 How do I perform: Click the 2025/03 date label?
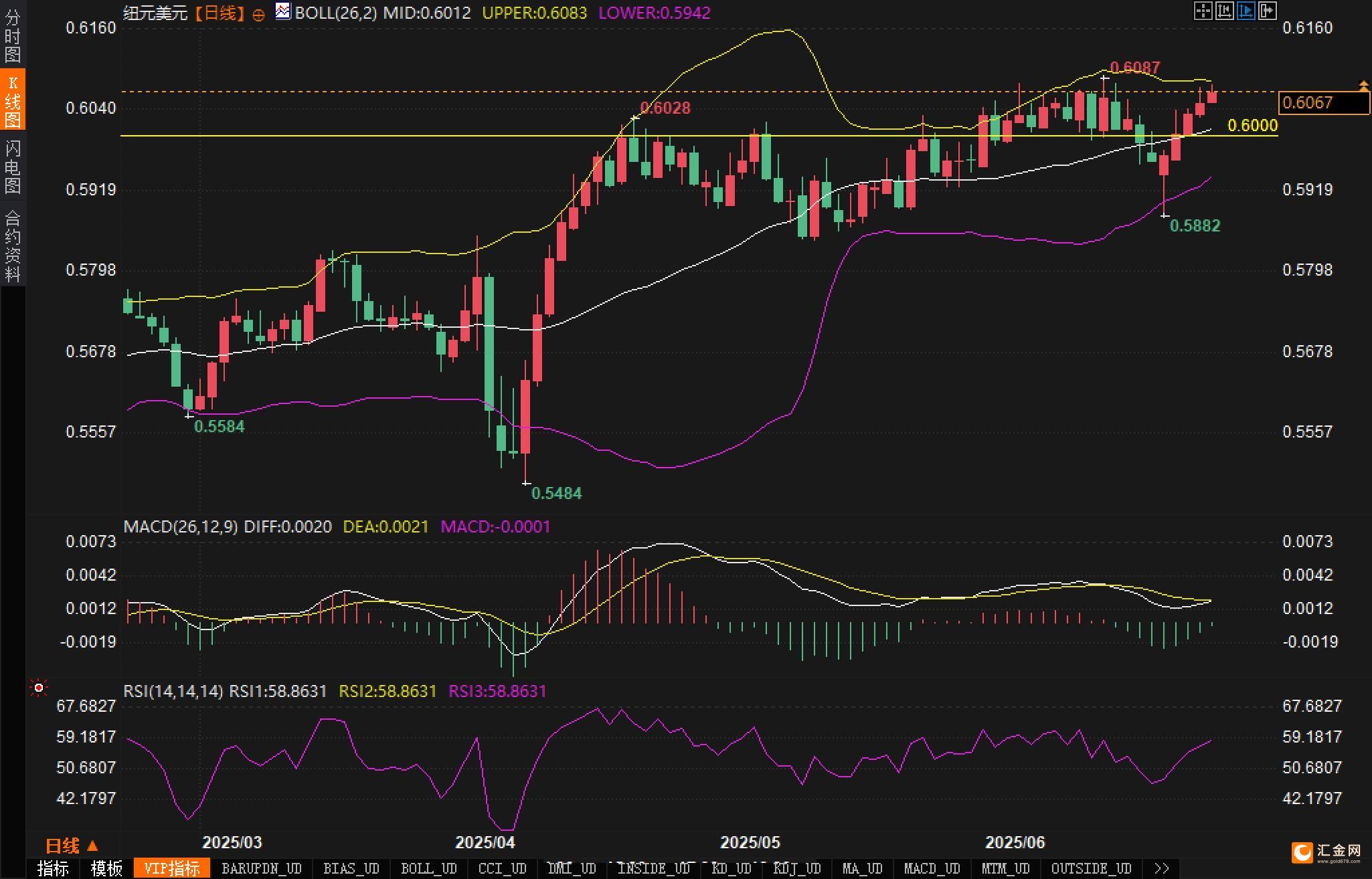point(232,842)
